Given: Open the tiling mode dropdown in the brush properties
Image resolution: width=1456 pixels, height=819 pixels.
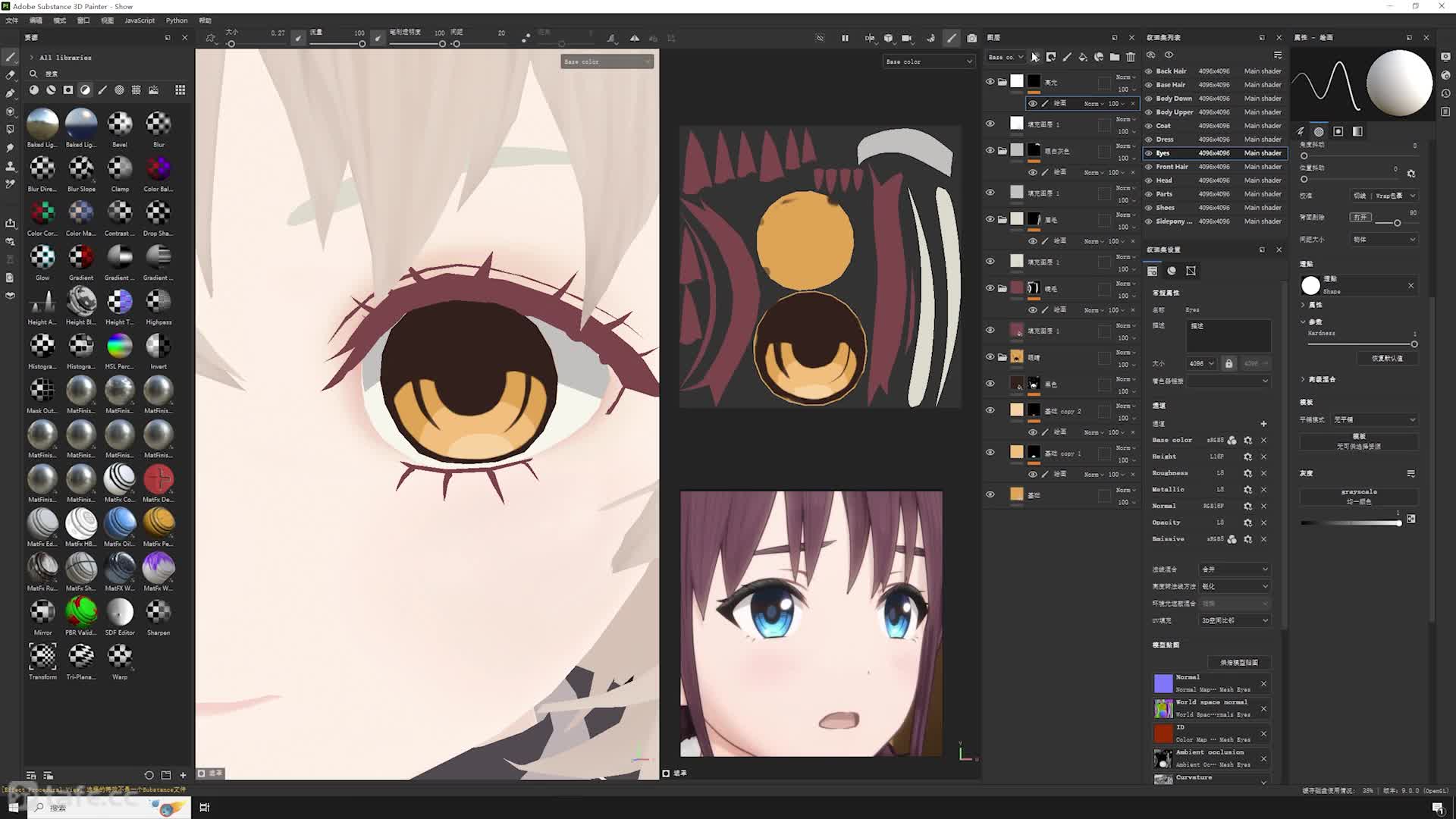Looking at the screenshot, I should click(x=1375, y=419).
